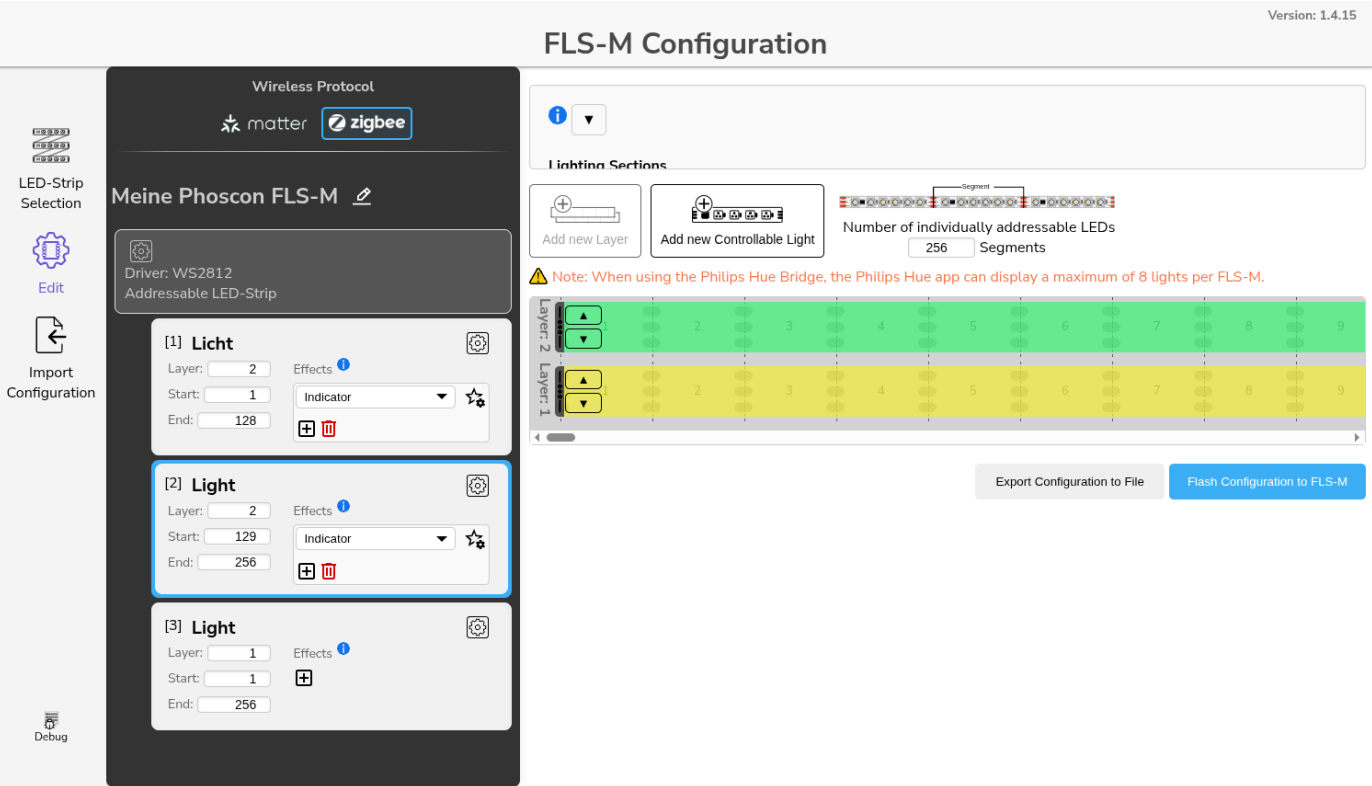Viewport: 1372px width, 786px height.
Task: Expand the dropdown next to the blue info icon
Action: [589, 119]
